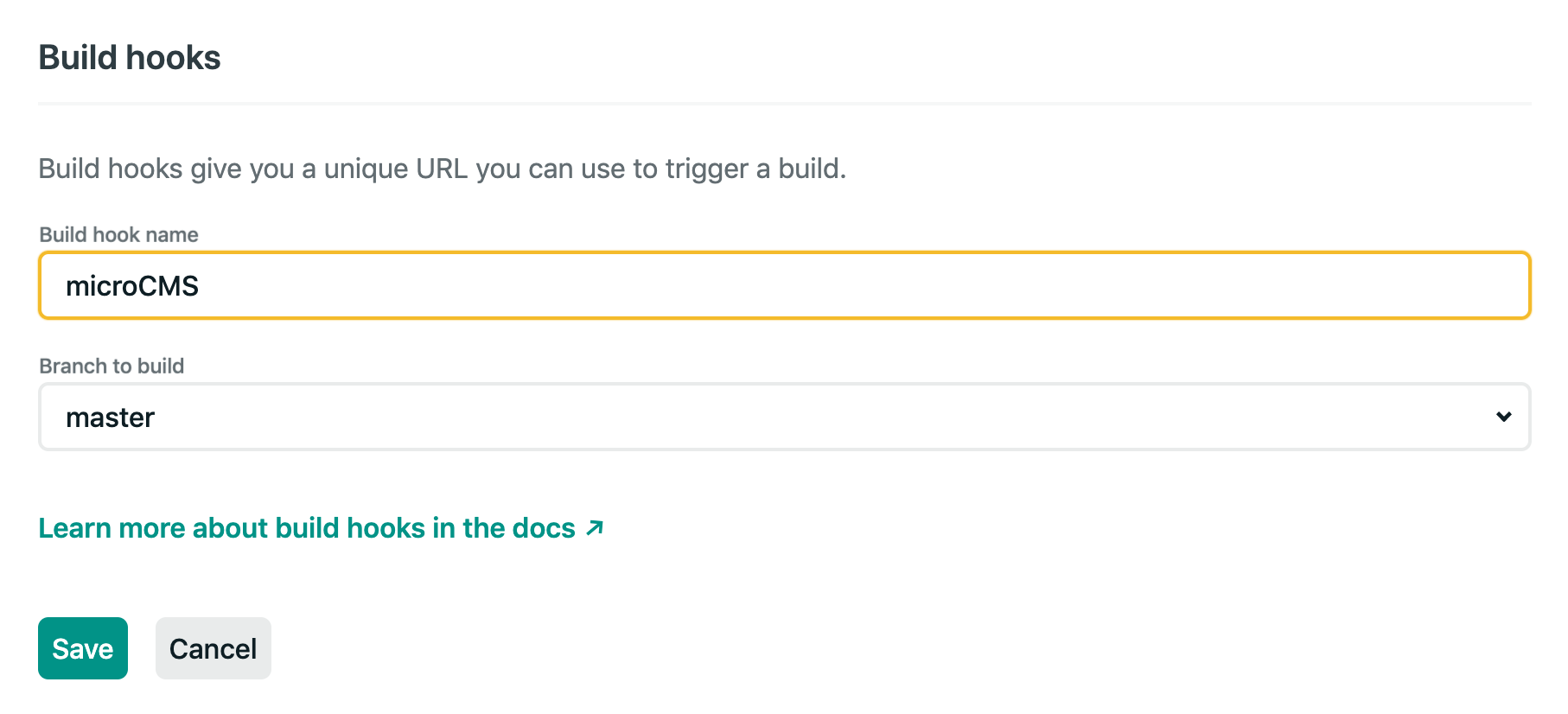Click the chevron arrow in the branch selector
This screenshot has height=714, width=1568.
(1503, 417)
